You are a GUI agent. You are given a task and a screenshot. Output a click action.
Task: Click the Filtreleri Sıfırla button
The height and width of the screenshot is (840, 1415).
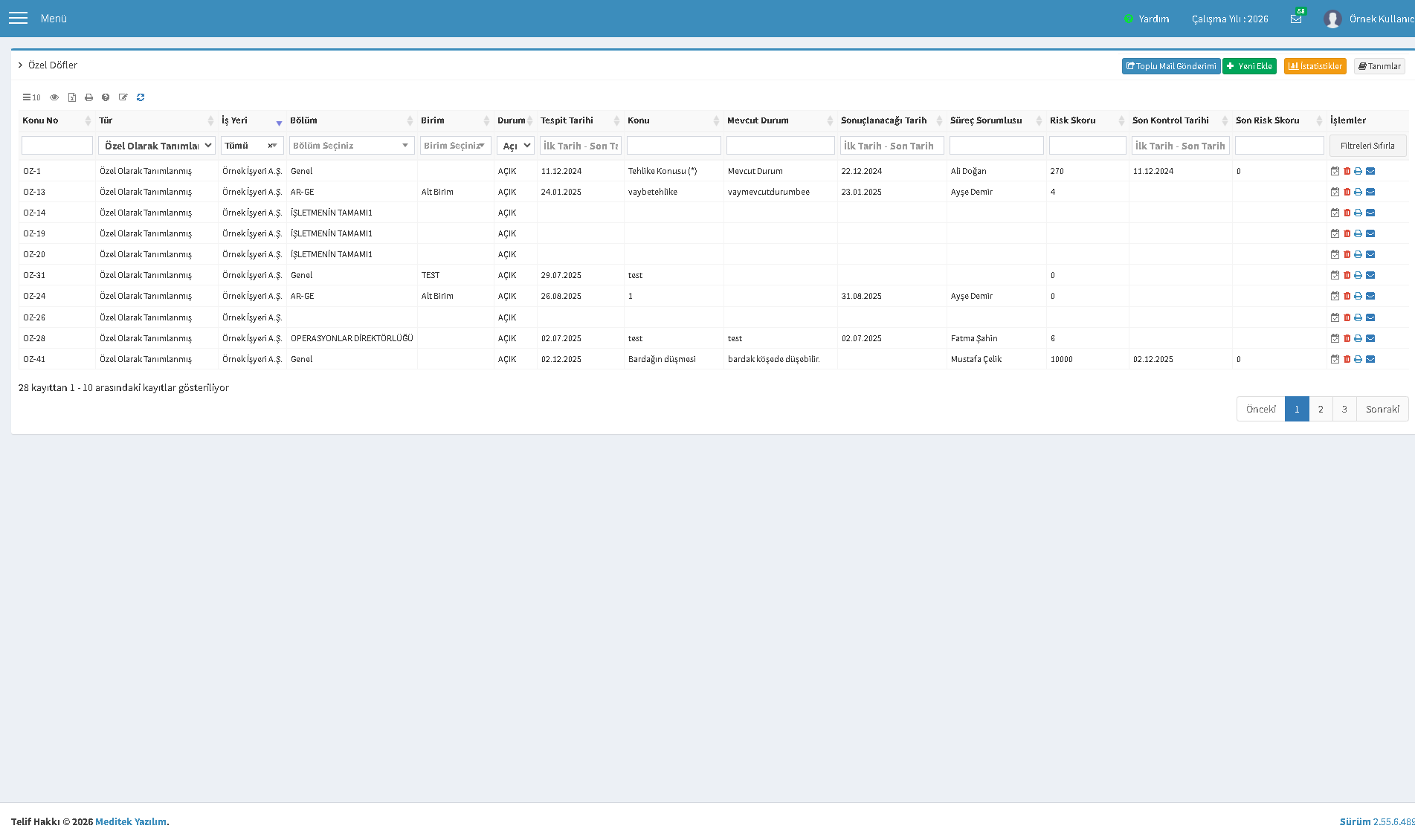click(x=1367, y=146)
